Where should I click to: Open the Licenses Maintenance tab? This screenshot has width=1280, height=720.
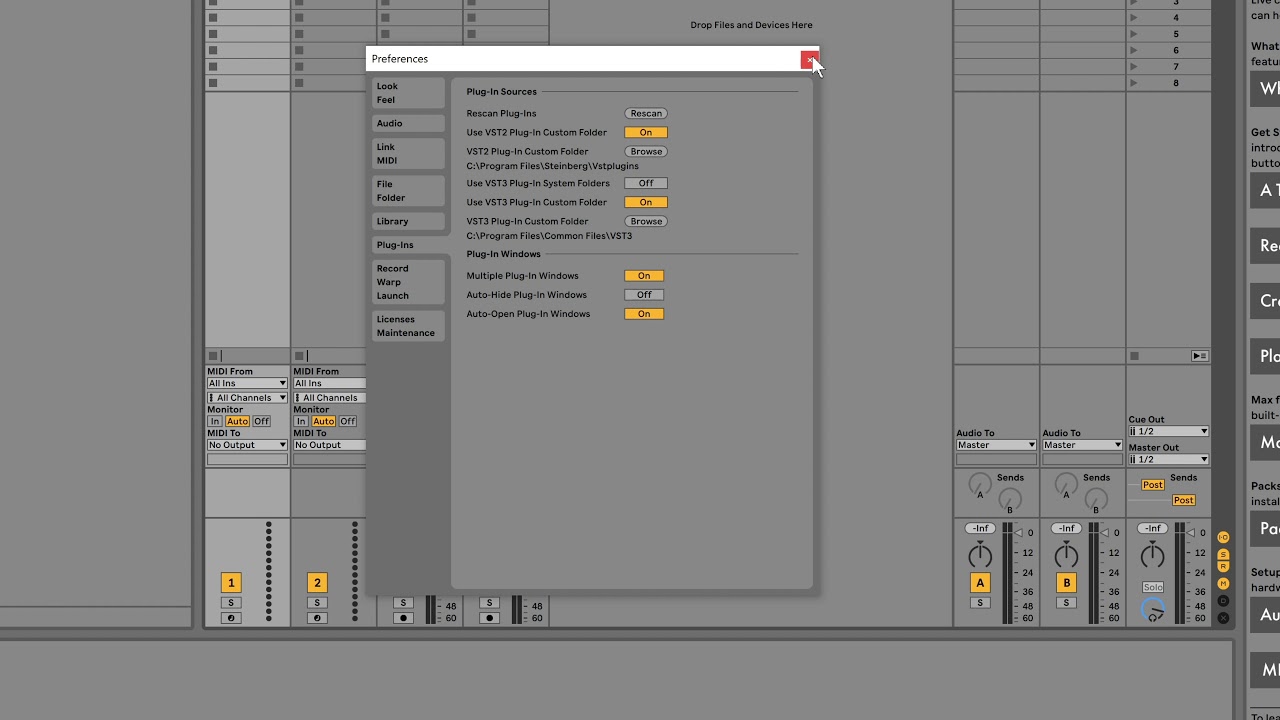coord(408,326)
